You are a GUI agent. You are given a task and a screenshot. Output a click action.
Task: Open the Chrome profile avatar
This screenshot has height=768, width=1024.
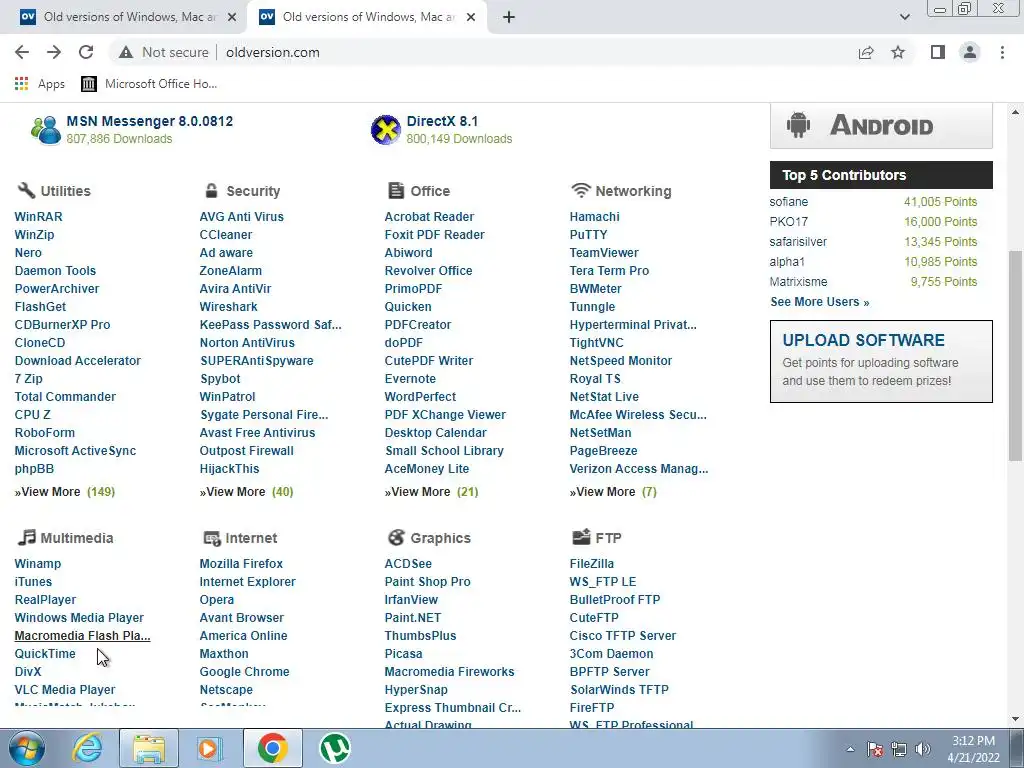[x=970, y=52]
